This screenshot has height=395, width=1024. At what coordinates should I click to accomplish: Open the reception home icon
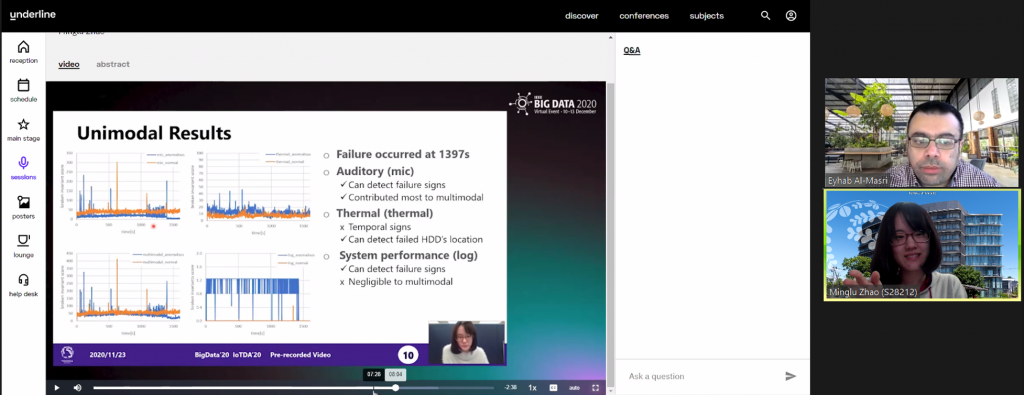click(24, 47)
